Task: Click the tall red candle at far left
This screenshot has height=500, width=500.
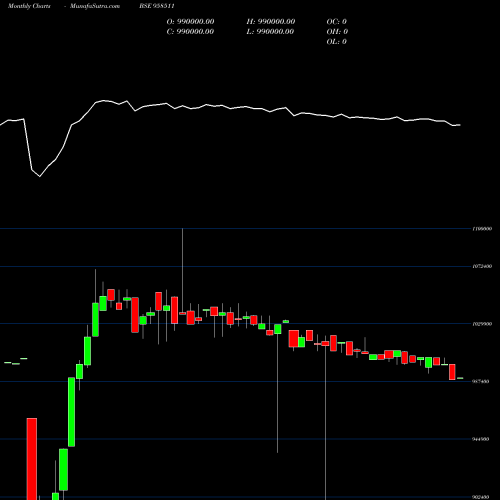Action: click(32, 459)
